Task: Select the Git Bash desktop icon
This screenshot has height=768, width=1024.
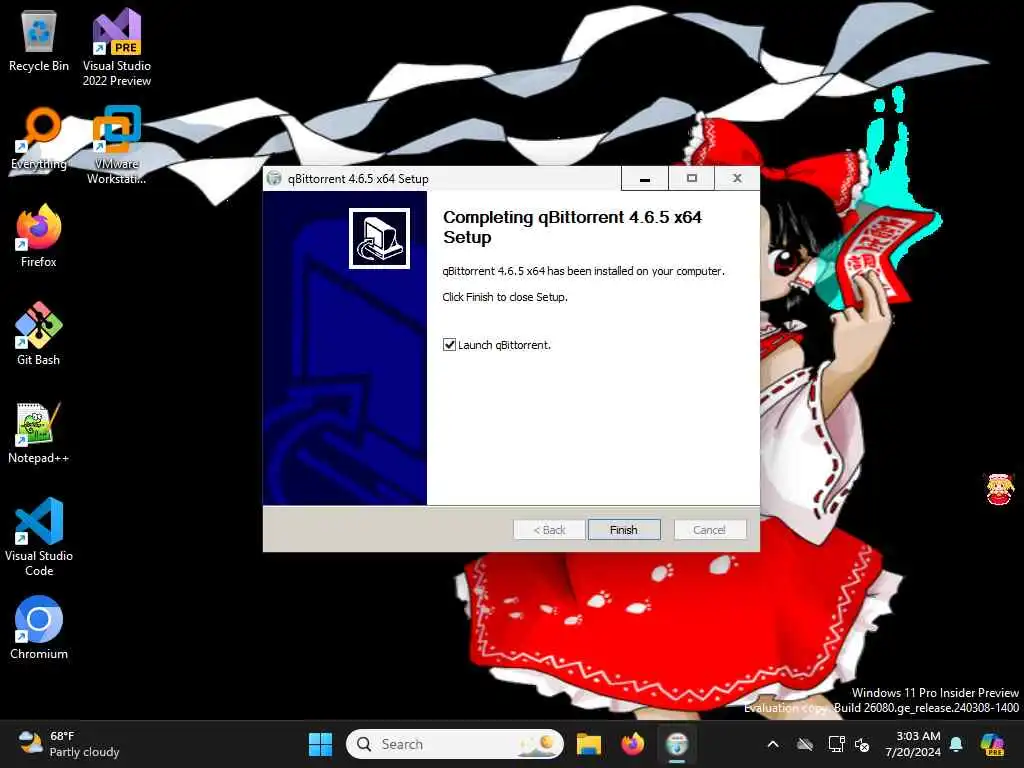Action: (39, 334)
